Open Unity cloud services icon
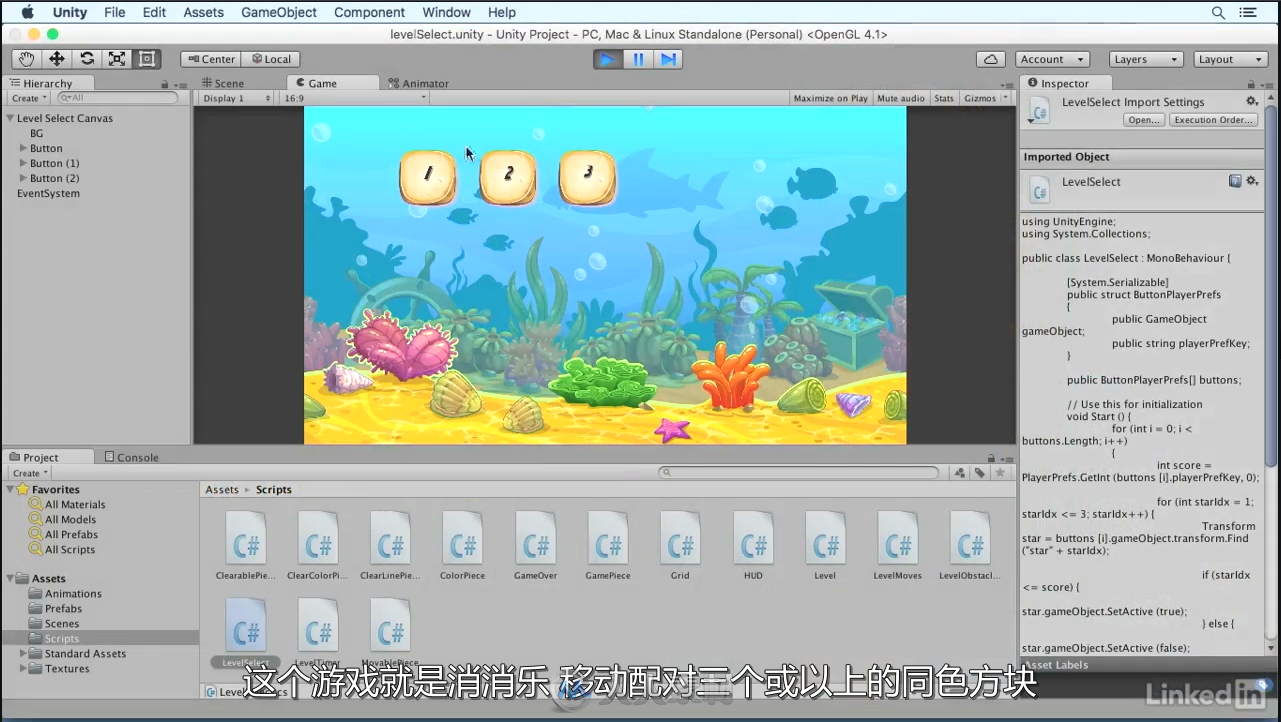Viewport: 1281px width, 722px height. (990, 59)
